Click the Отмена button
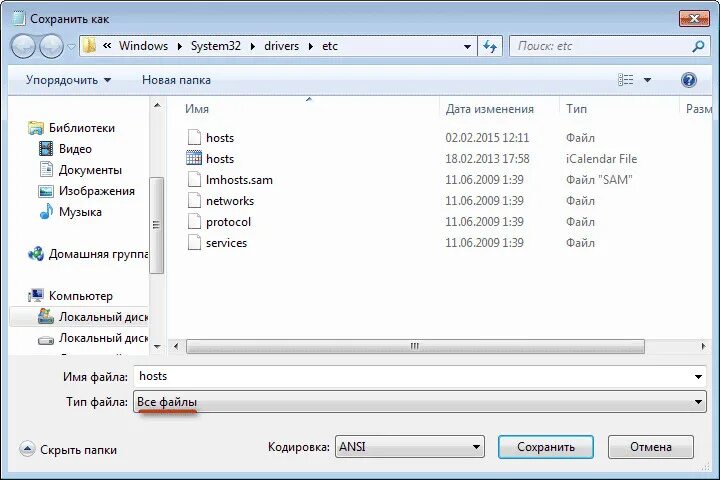This screenshot has width=720, height=480. pos(651,447)
